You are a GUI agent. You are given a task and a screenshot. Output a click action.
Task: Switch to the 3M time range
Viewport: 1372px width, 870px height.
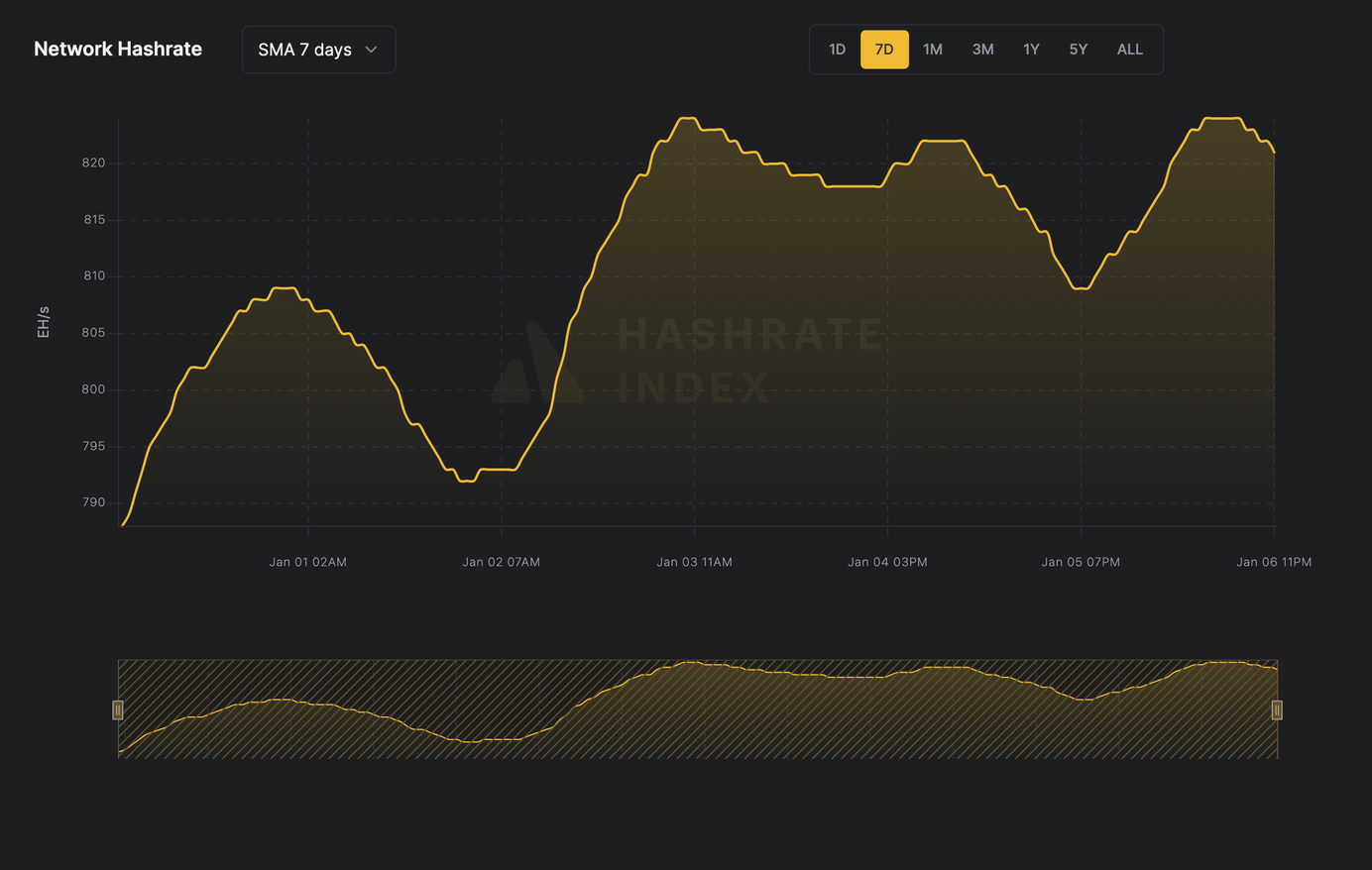click(x=982, y=50)
